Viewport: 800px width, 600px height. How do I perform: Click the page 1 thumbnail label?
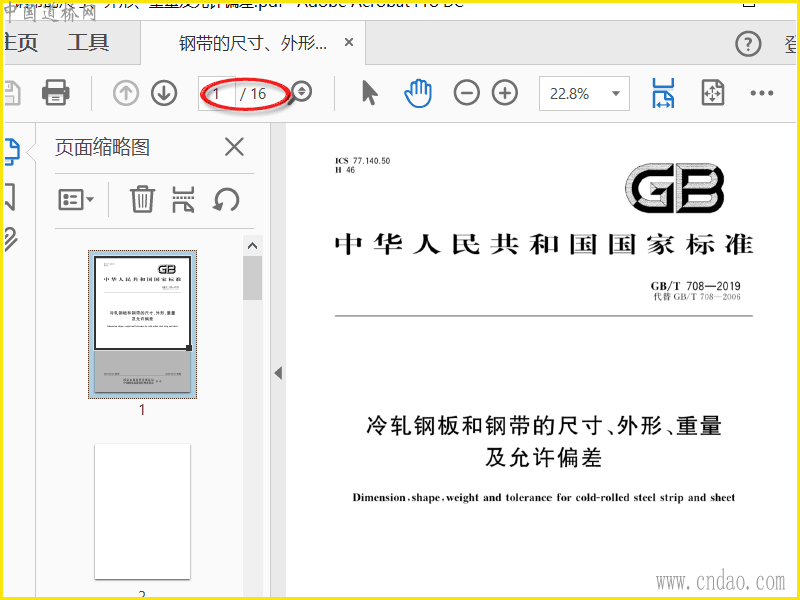(x=142, y=410)
